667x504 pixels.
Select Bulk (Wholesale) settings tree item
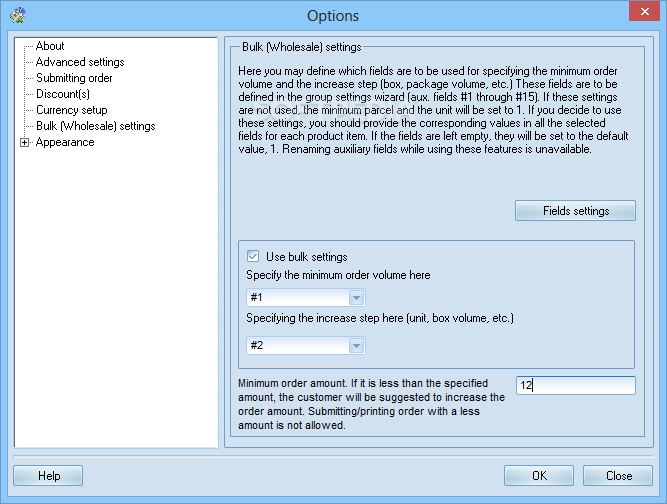point(96,126)
